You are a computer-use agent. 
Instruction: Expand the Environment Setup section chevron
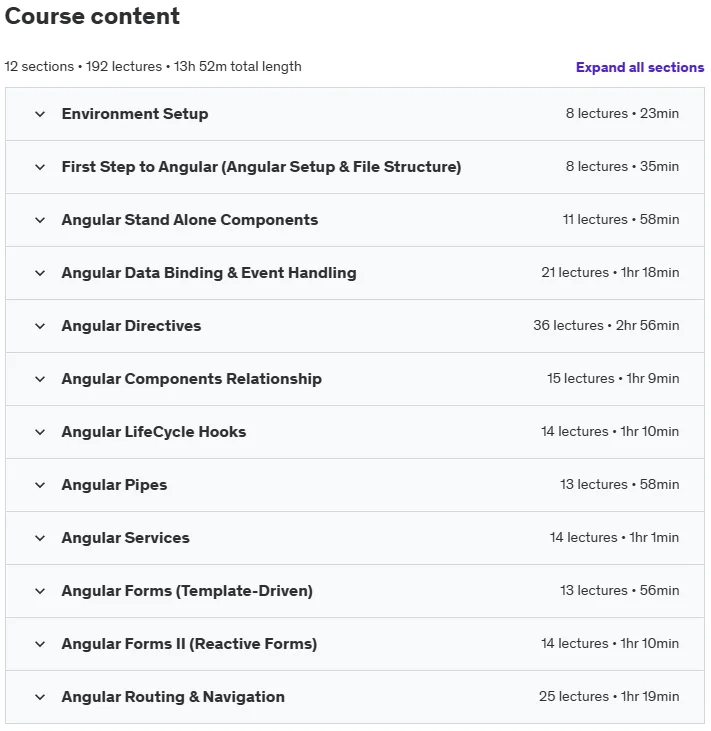pos(40,114)
